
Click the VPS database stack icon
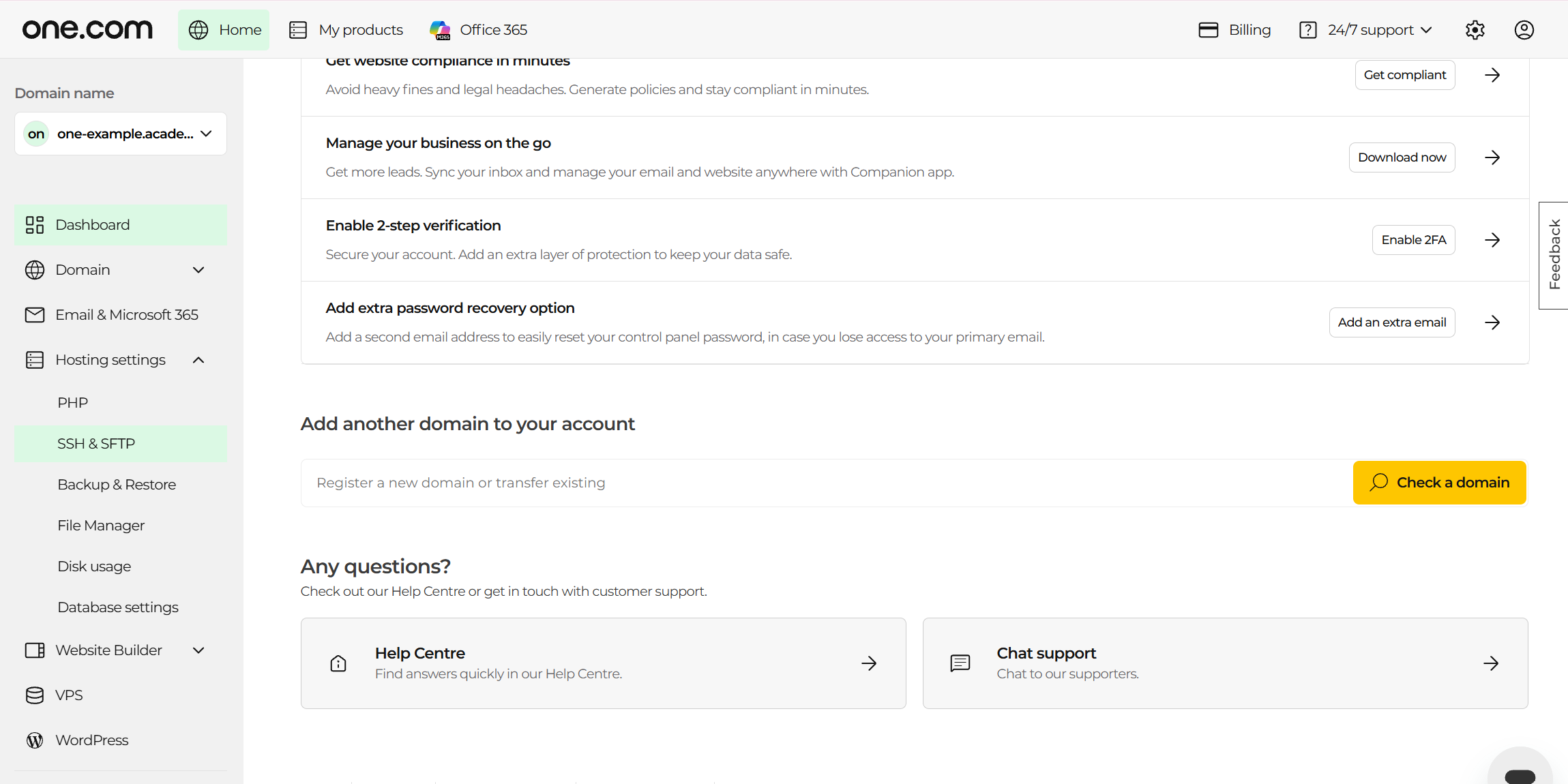35,695
